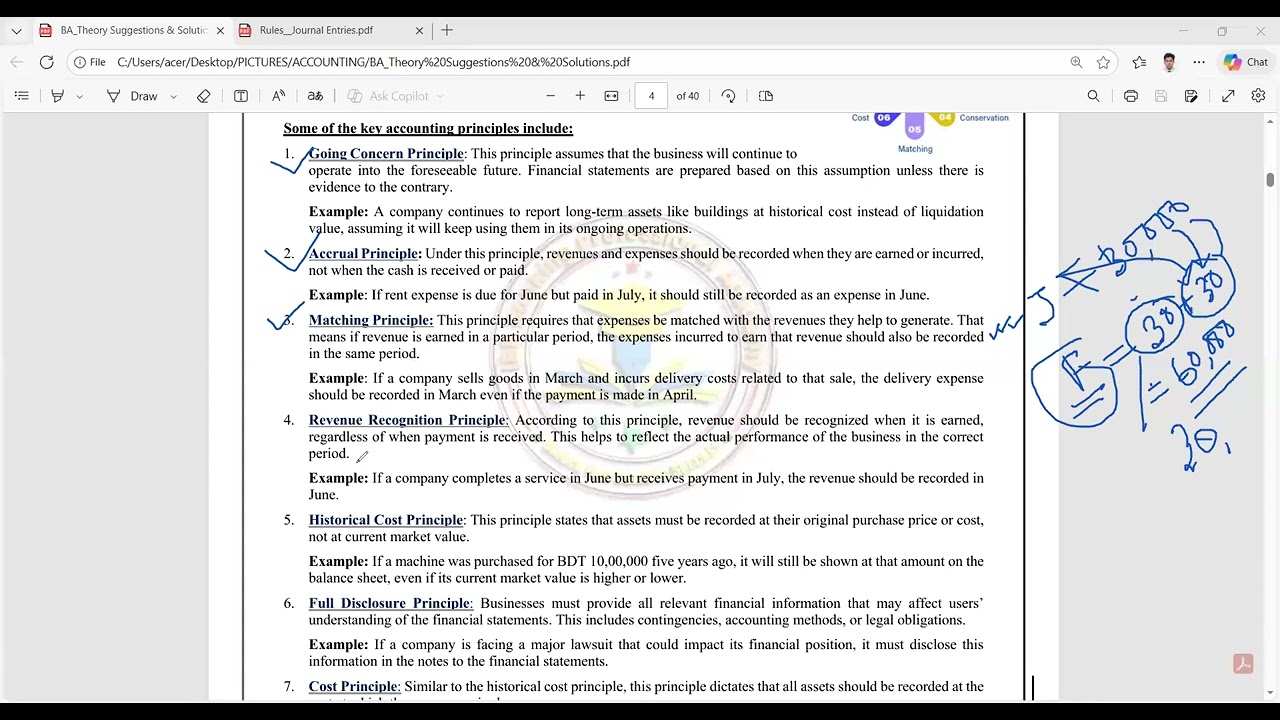Click the scrollbar down arrow
Image resolution: width=1280 pixels, height=720 pixels.
coord(1270,692)
